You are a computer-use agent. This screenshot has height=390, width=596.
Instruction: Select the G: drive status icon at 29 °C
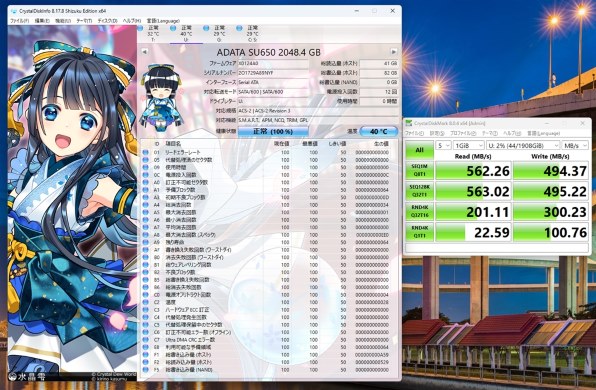[206, 28]
